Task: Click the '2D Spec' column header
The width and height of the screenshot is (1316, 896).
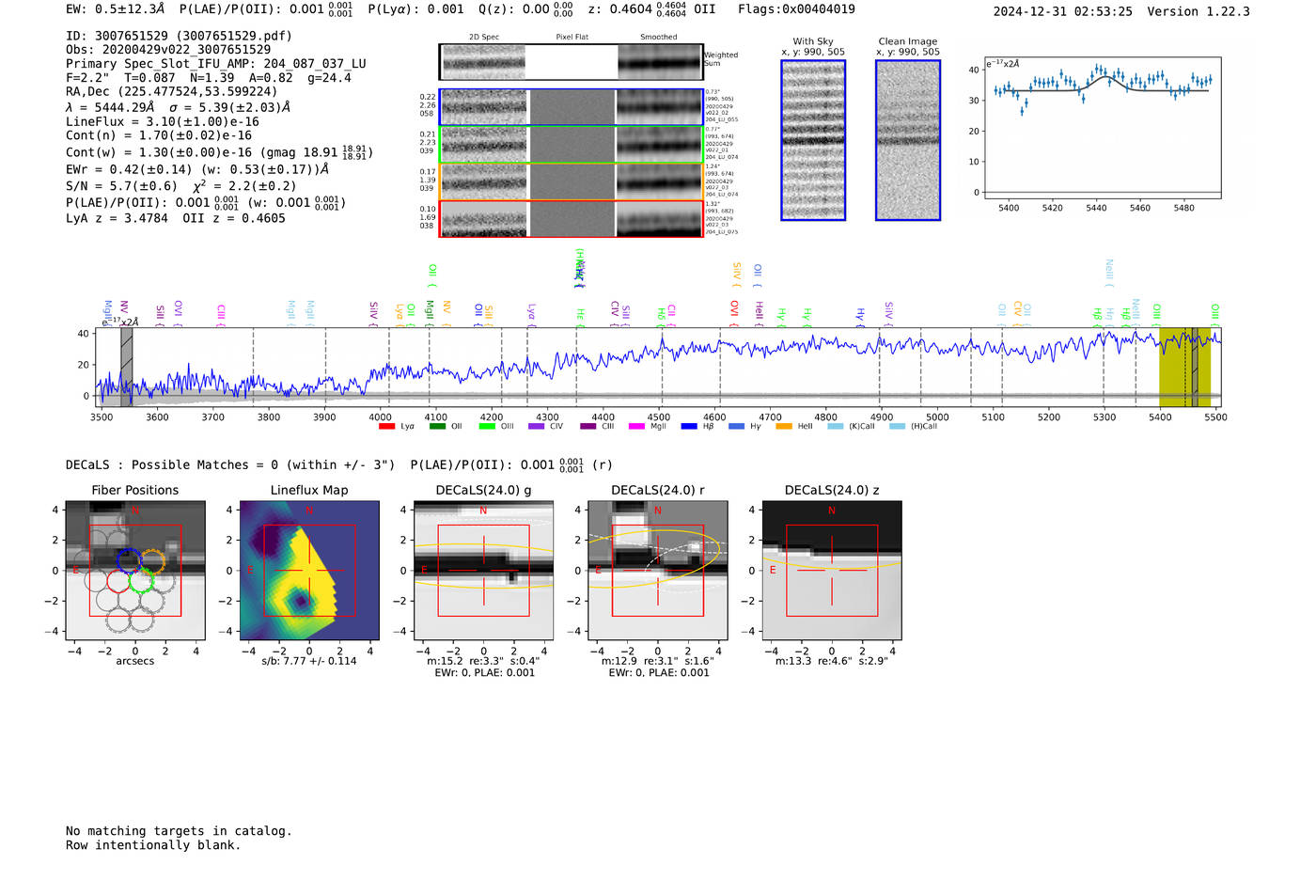Action: 484,38
